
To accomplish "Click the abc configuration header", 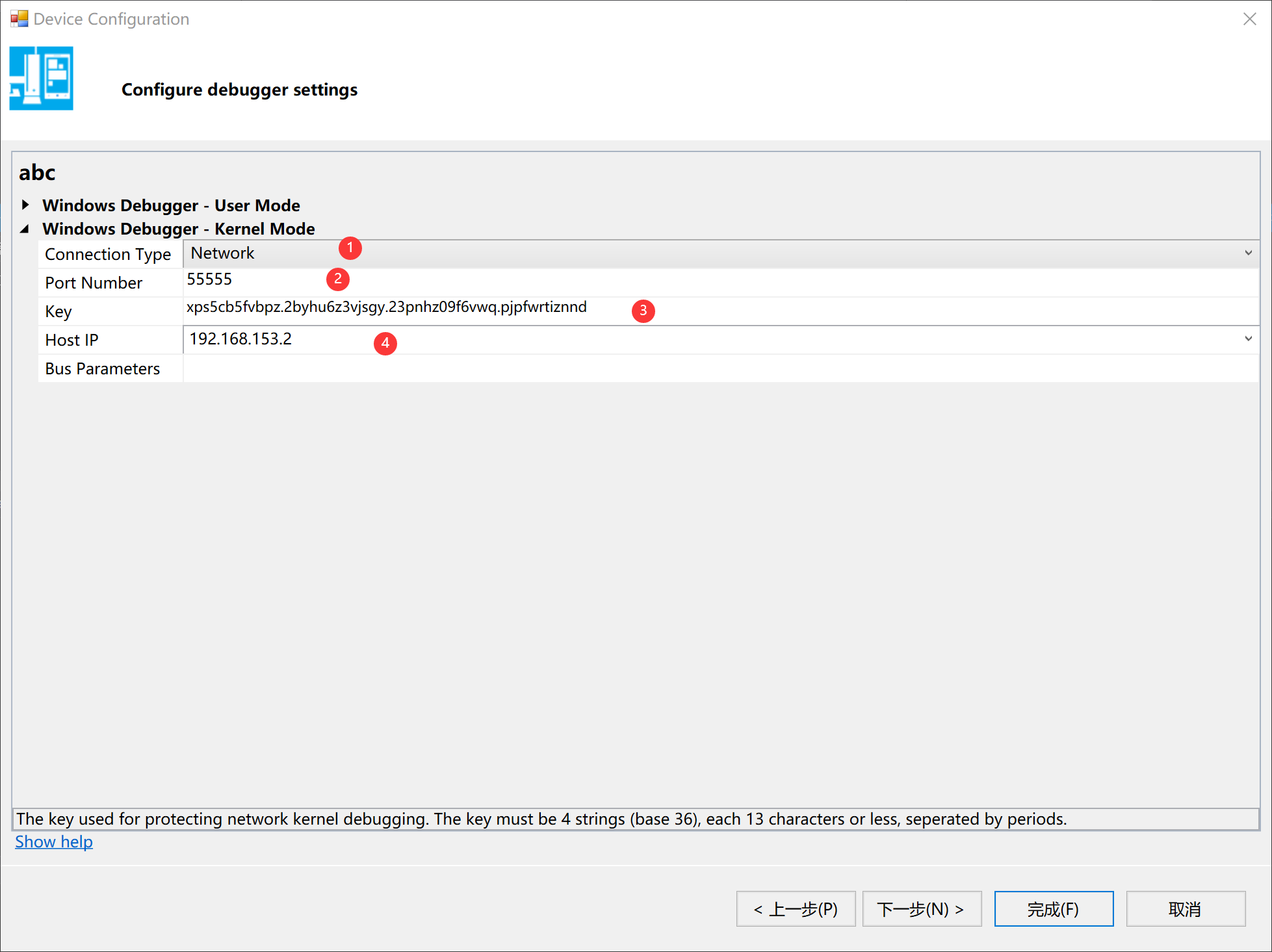I will point(36,172).
